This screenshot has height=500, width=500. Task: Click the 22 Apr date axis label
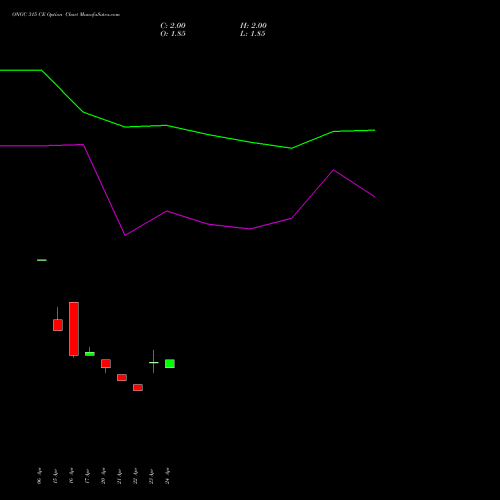point(135,476)
